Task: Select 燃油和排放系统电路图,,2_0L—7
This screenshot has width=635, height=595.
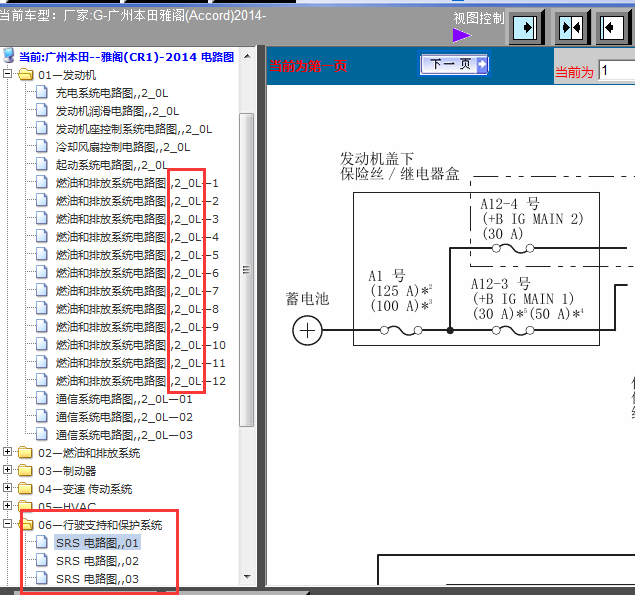Action: [137, 291]
